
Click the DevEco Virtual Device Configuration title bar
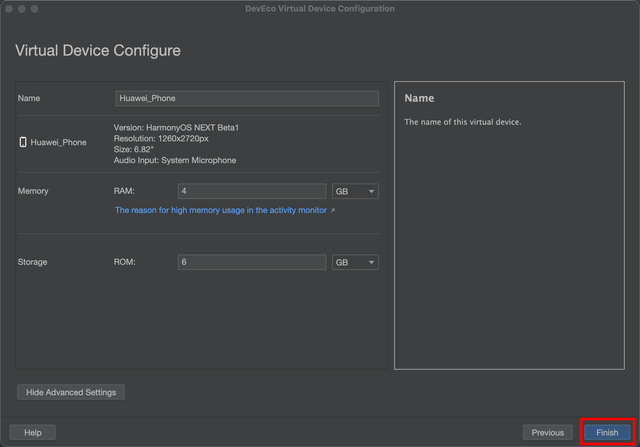point(320,9)
